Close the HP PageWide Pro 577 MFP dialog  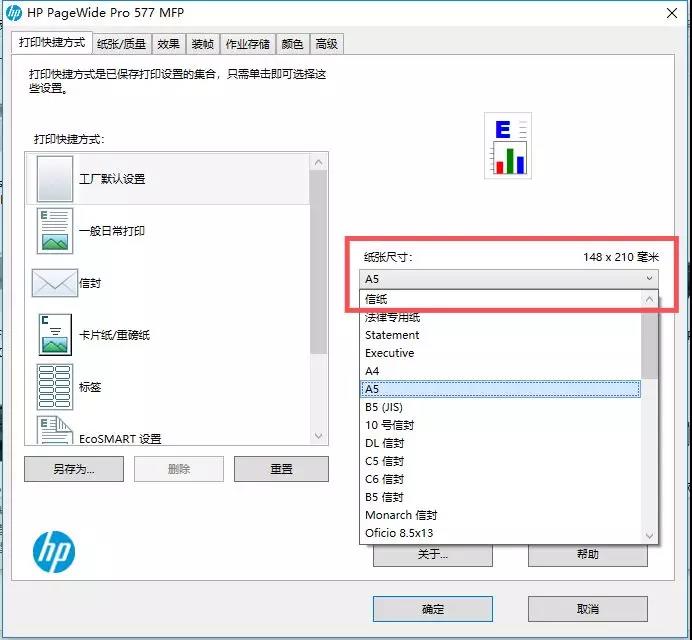[x=672, y=13]
